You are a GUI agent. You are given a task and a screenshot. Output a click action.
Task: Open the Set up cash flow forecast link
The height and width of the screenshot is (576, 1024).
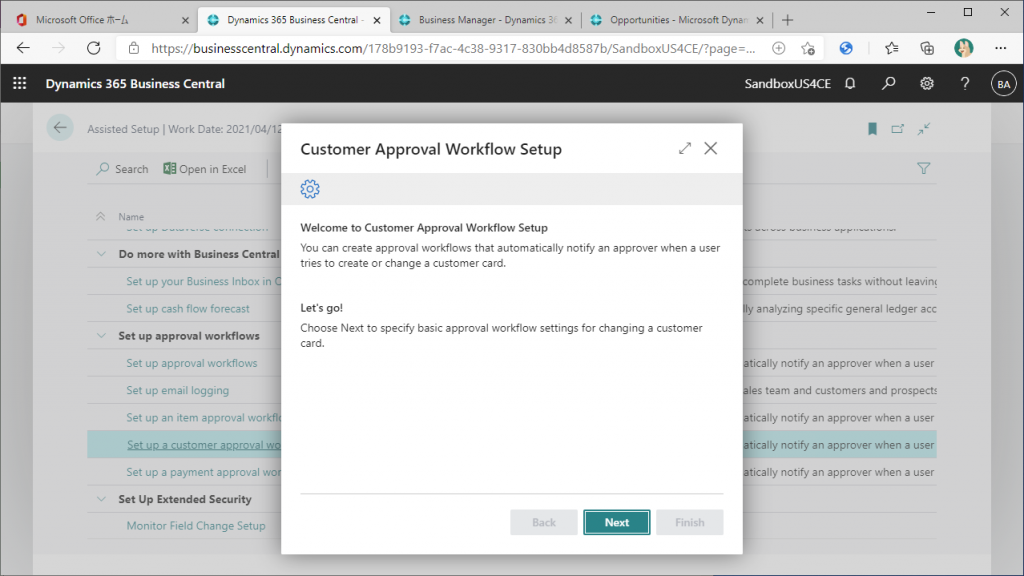pyautogui.click(x=188, y=309)
